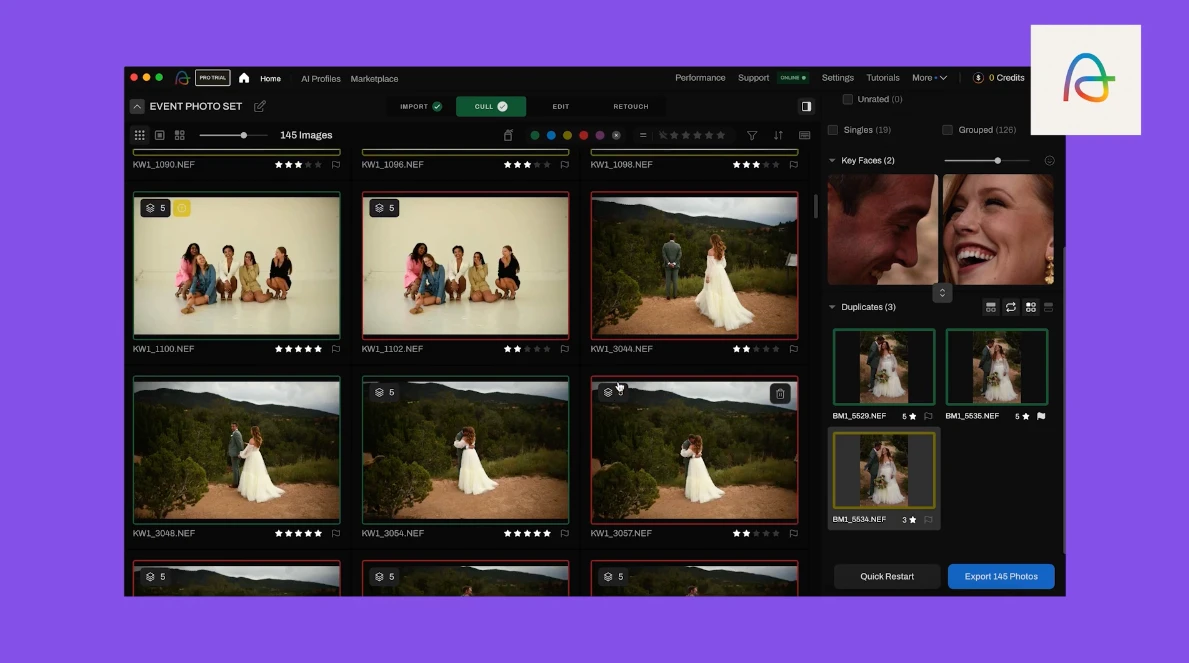Click the flag icon for KW1_3054.NEF
This screenshot has width=1189, height=663.
pos(565,533)
